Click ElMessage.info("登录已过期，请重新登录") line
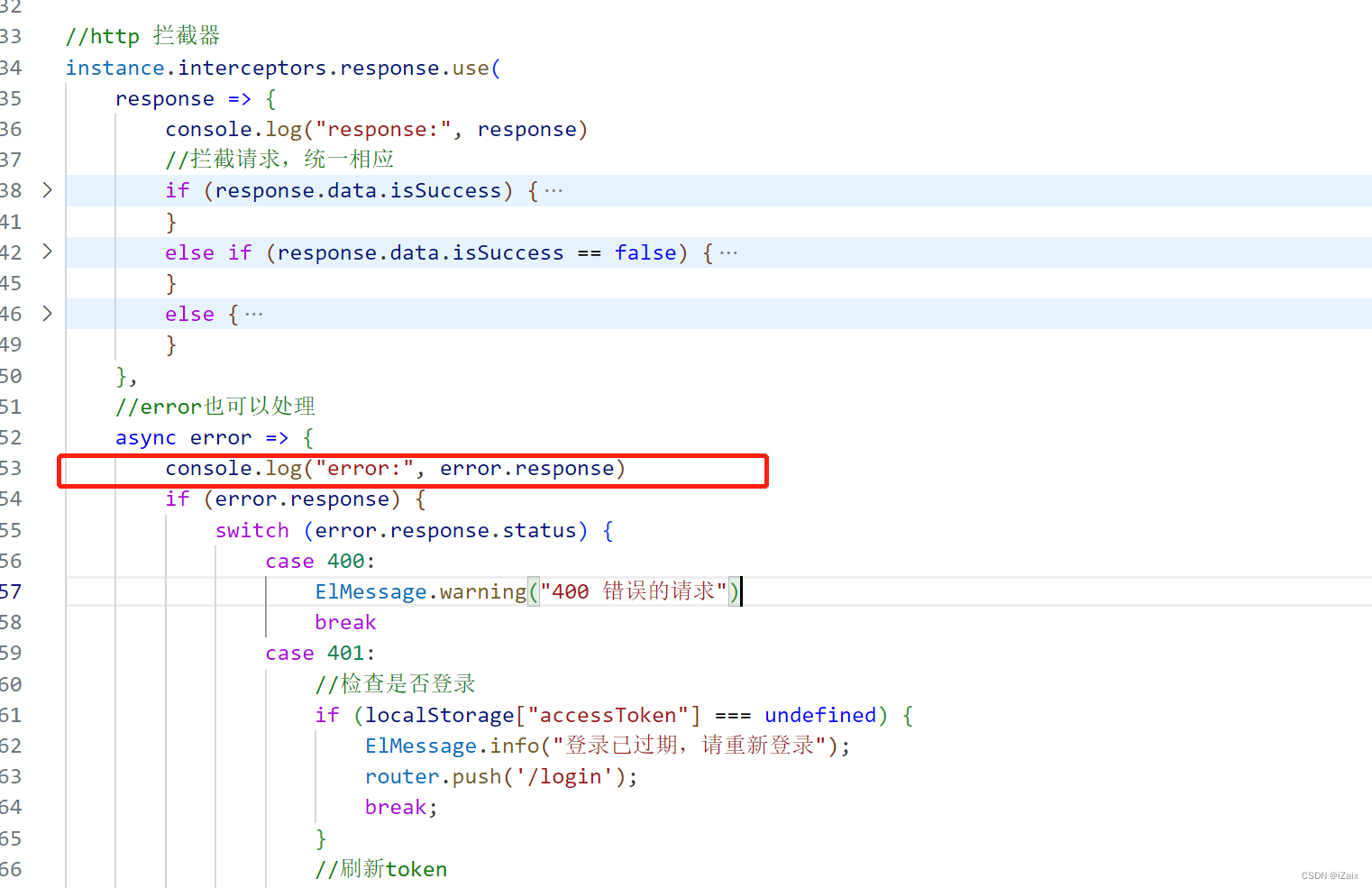 tap(608, 746)
